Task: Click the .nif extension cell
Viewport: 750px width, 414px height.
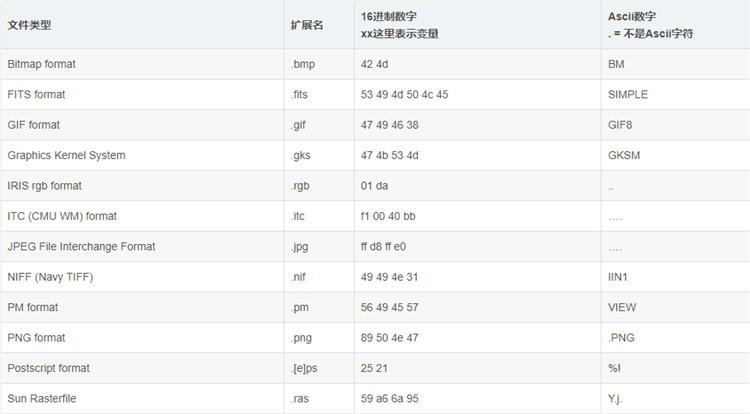Action: 298,277
